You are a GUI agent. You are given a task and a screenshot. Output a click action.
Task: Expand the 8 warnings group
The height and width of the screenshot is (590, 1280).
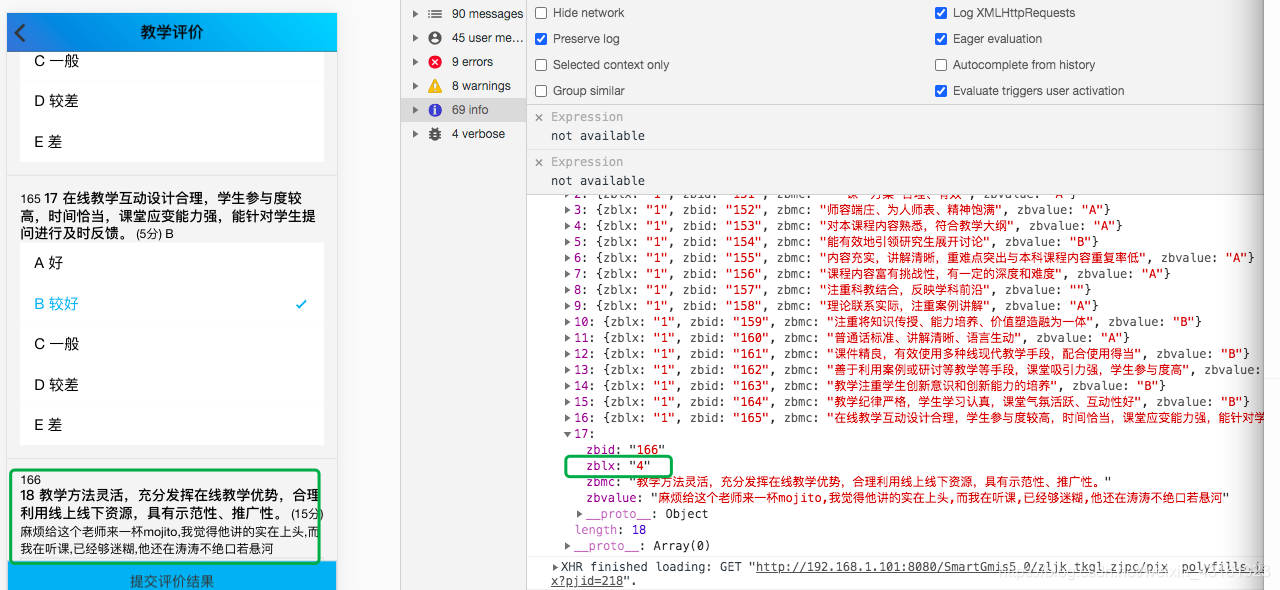click(415, 86)
